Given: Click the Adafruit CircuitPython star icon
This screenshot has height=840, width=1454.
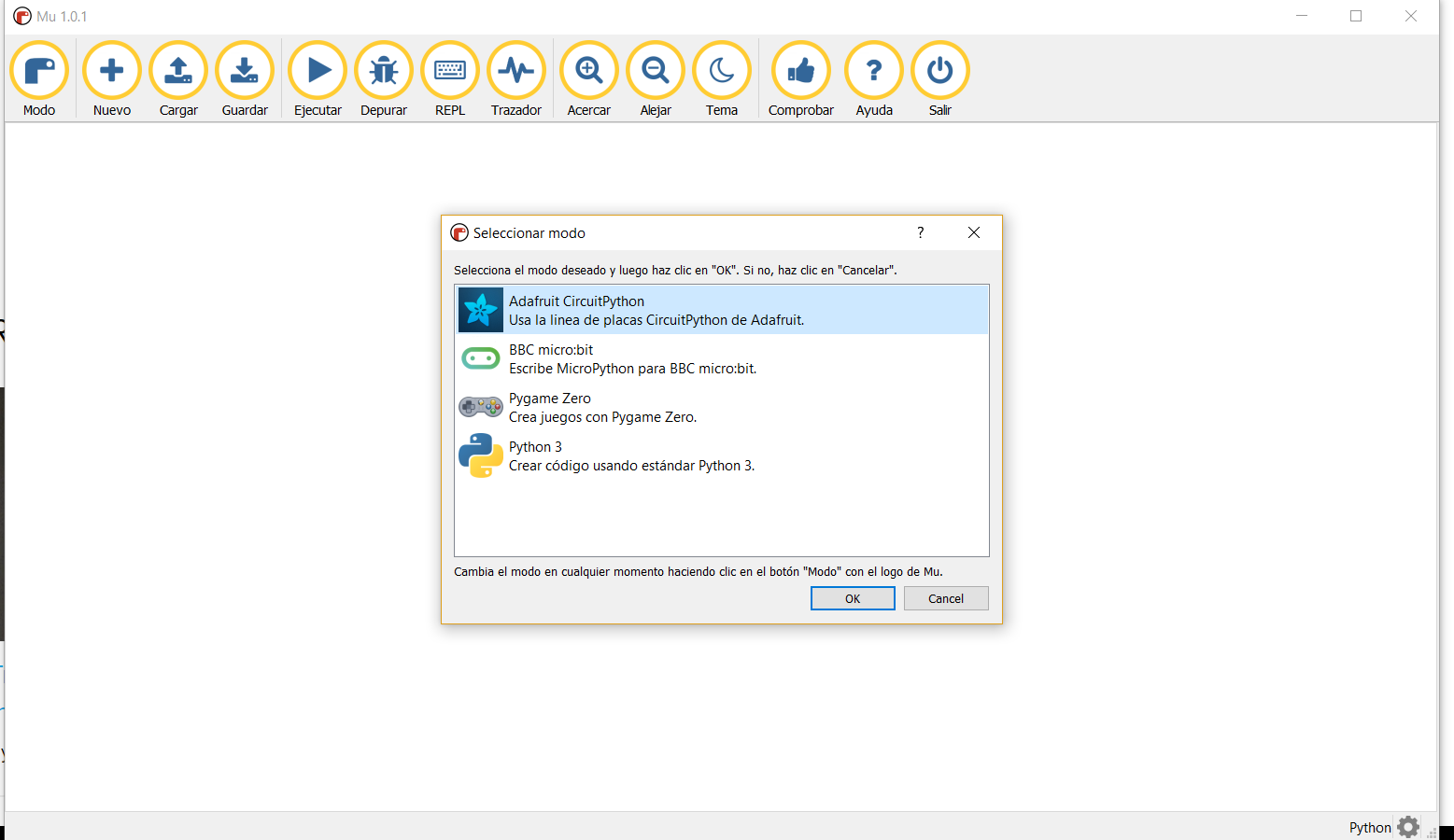Looking at the screenshot, I should [x=481, y=310].
